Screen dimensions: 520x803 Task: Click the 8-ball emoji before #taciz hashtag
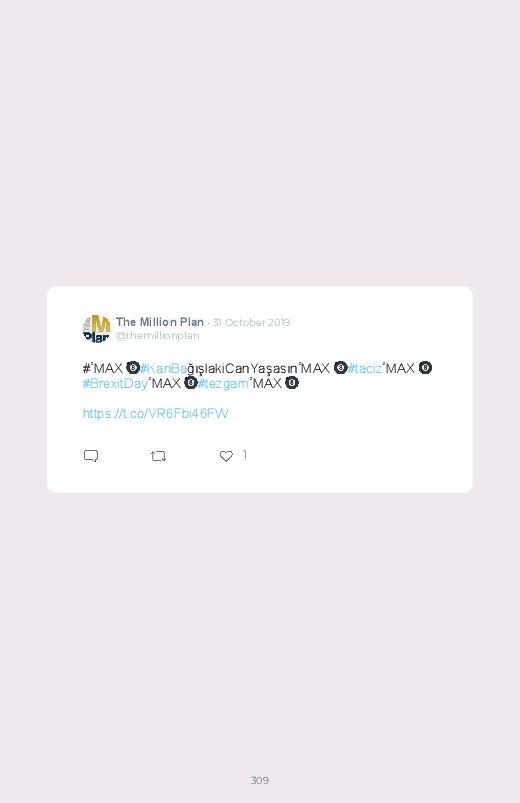coord(340,368)
